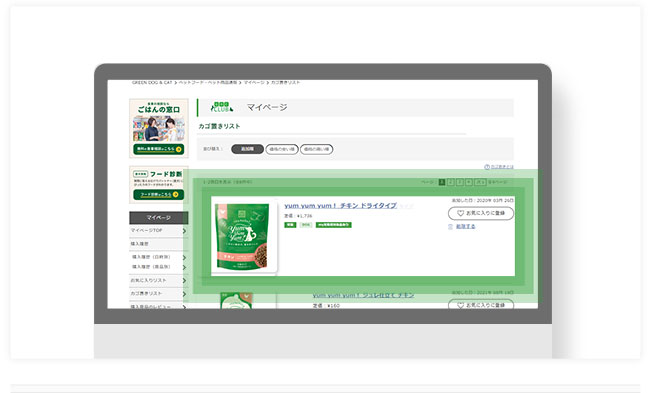The height and width of the screenshot is (393, 655).
Task: Click the heart icon on チキン ドライタイプ favorite button
Action: [460, 213]
